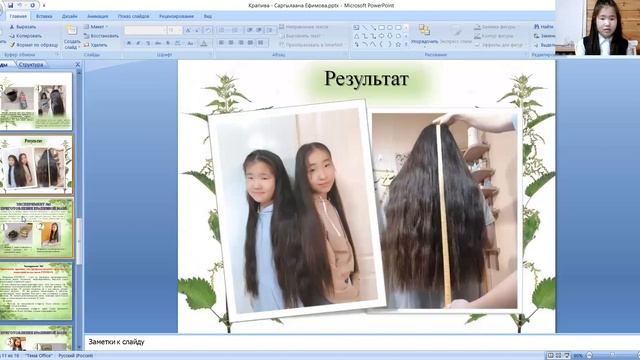Apply numbered list
This screenshot has width=640, height=360.
[236, 30]
